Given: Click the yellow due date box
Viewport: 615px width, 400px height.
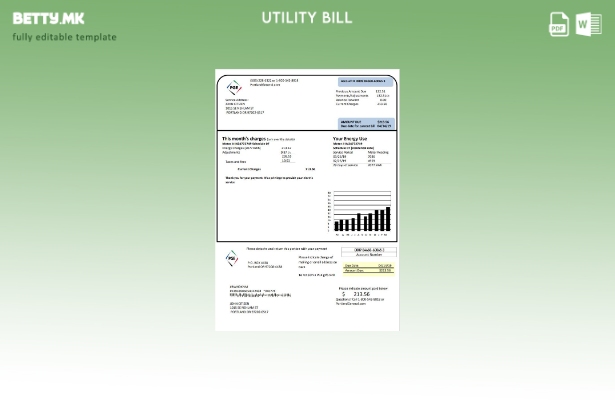Looking at the screenshot, I should tap(368, 267).
